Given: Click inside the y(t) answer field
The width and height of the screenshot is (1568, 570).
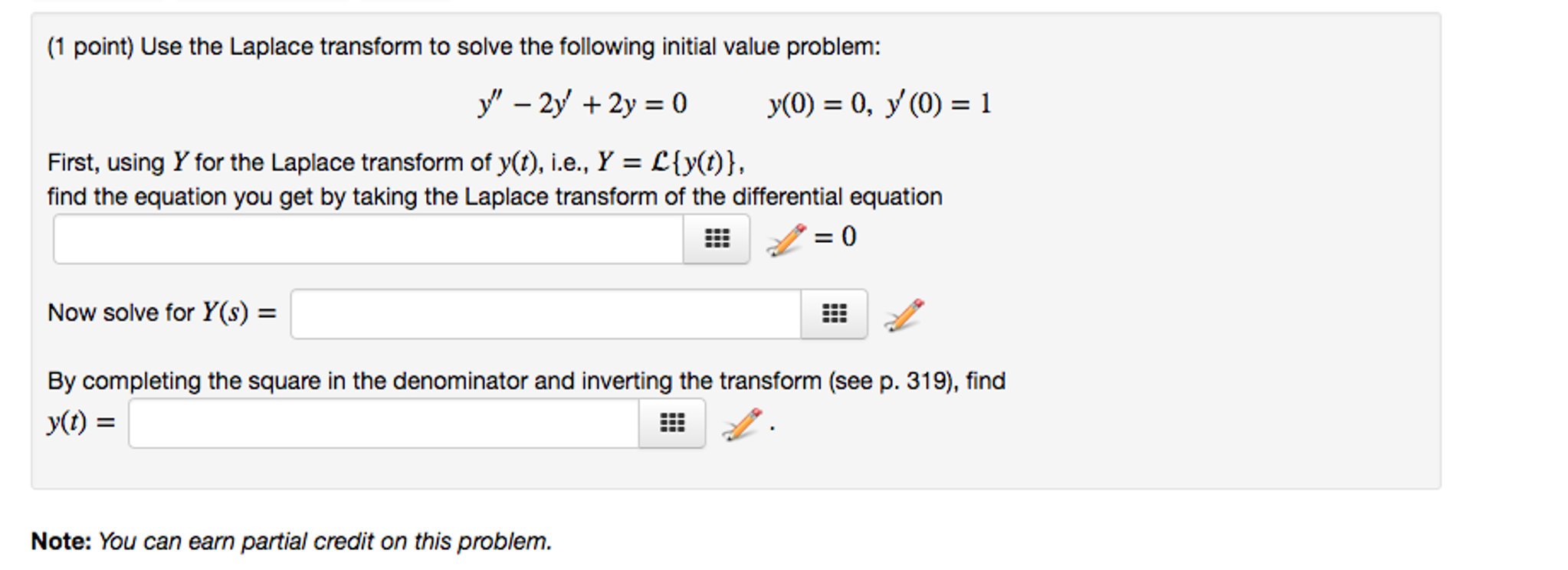Looking at the screenshot, I should click(x=383, y=422).
